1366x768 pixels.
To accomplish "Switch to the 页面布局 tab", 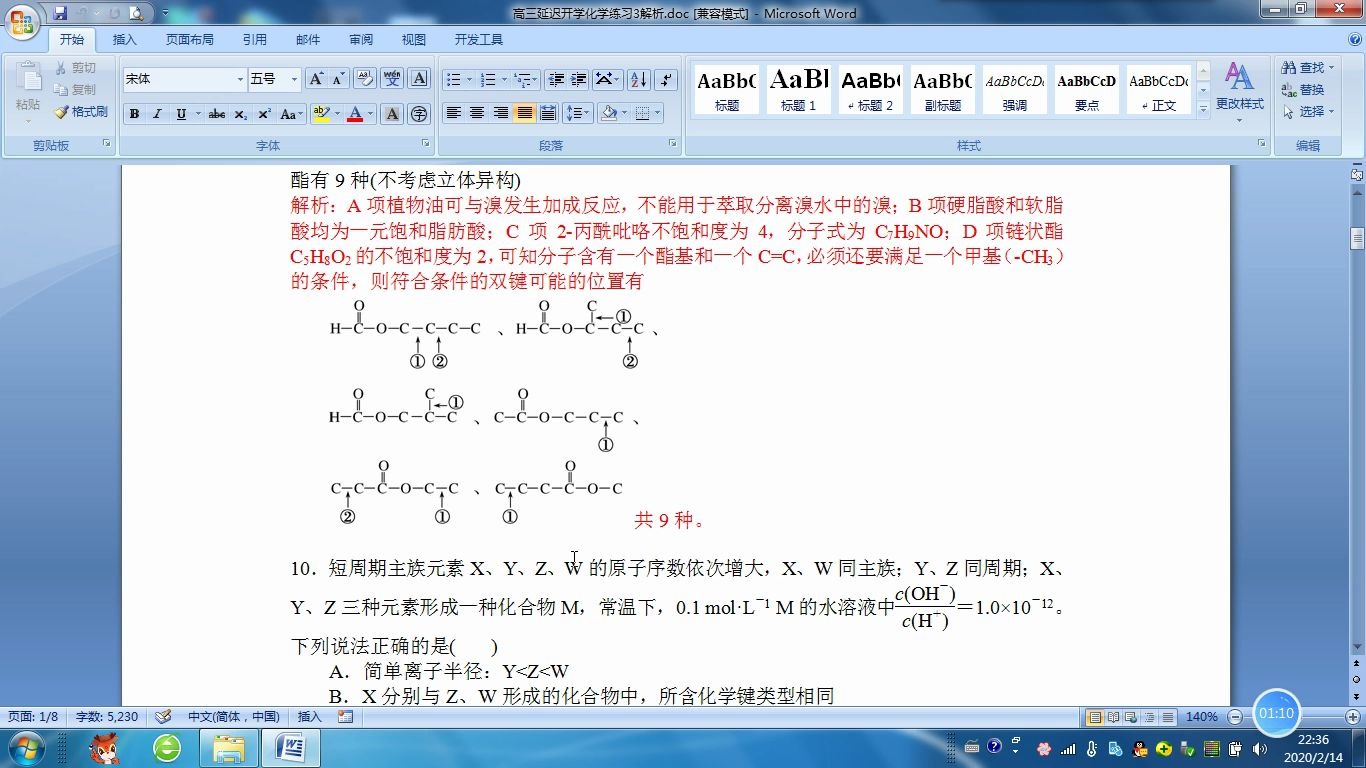I will pos(190,40).
